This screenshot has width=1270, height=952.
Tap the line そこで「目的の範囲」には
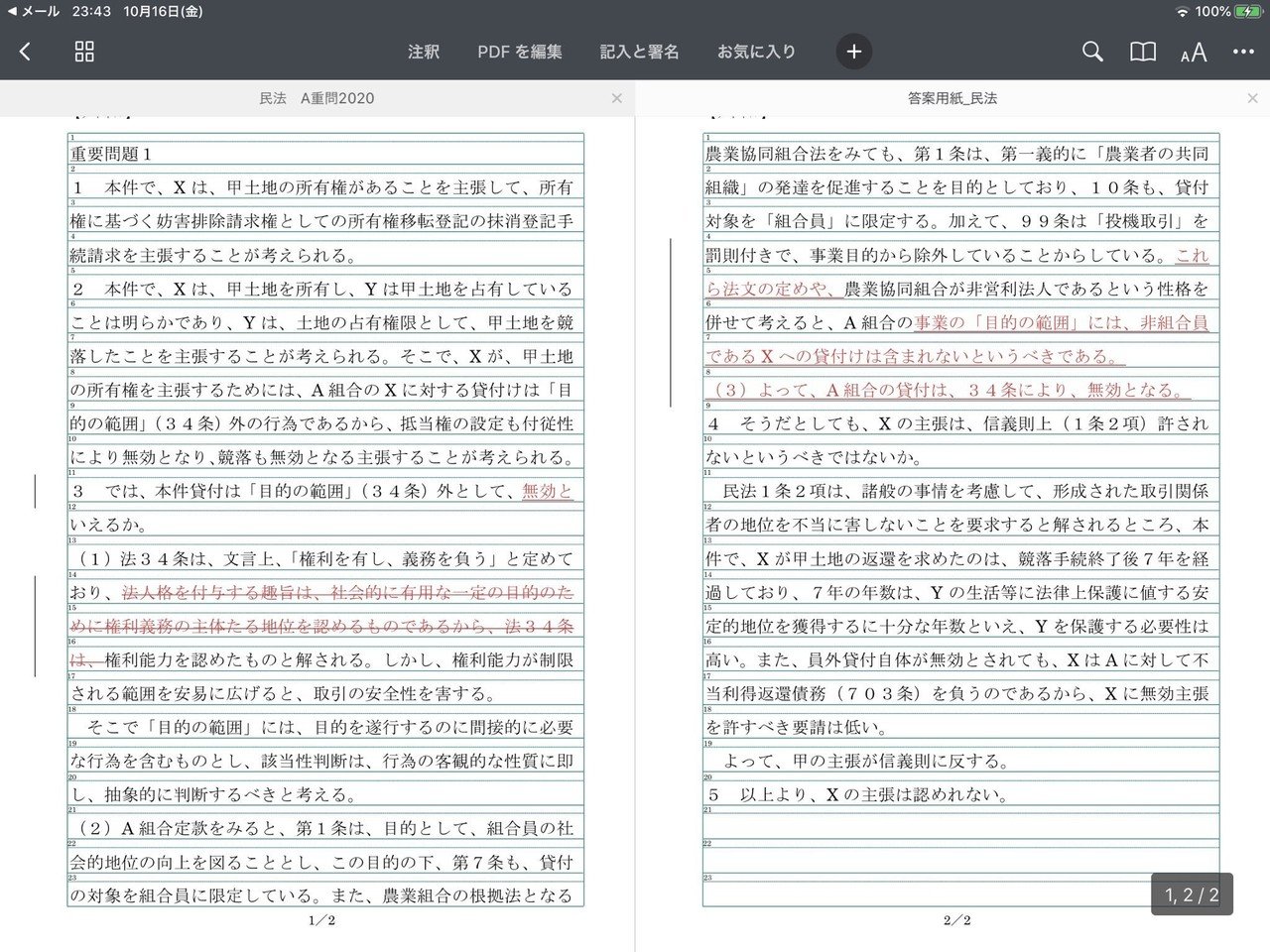pos(329,727)
